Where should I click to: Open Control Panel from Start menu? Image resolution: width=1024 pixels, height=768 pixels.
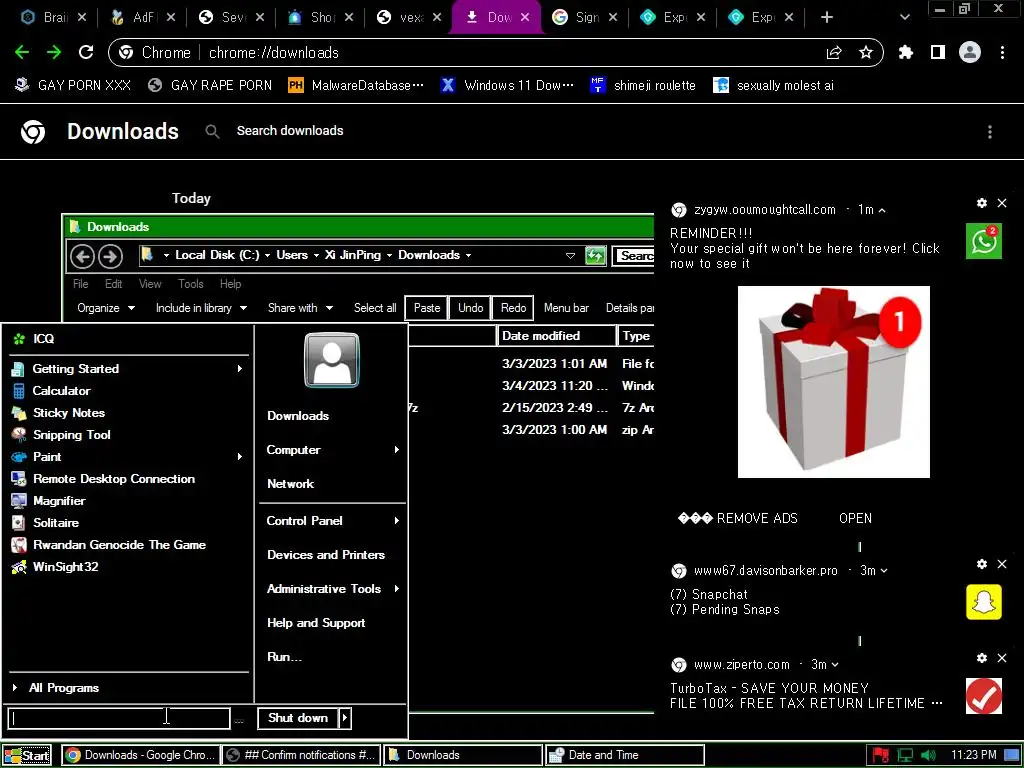coord(304,520)
